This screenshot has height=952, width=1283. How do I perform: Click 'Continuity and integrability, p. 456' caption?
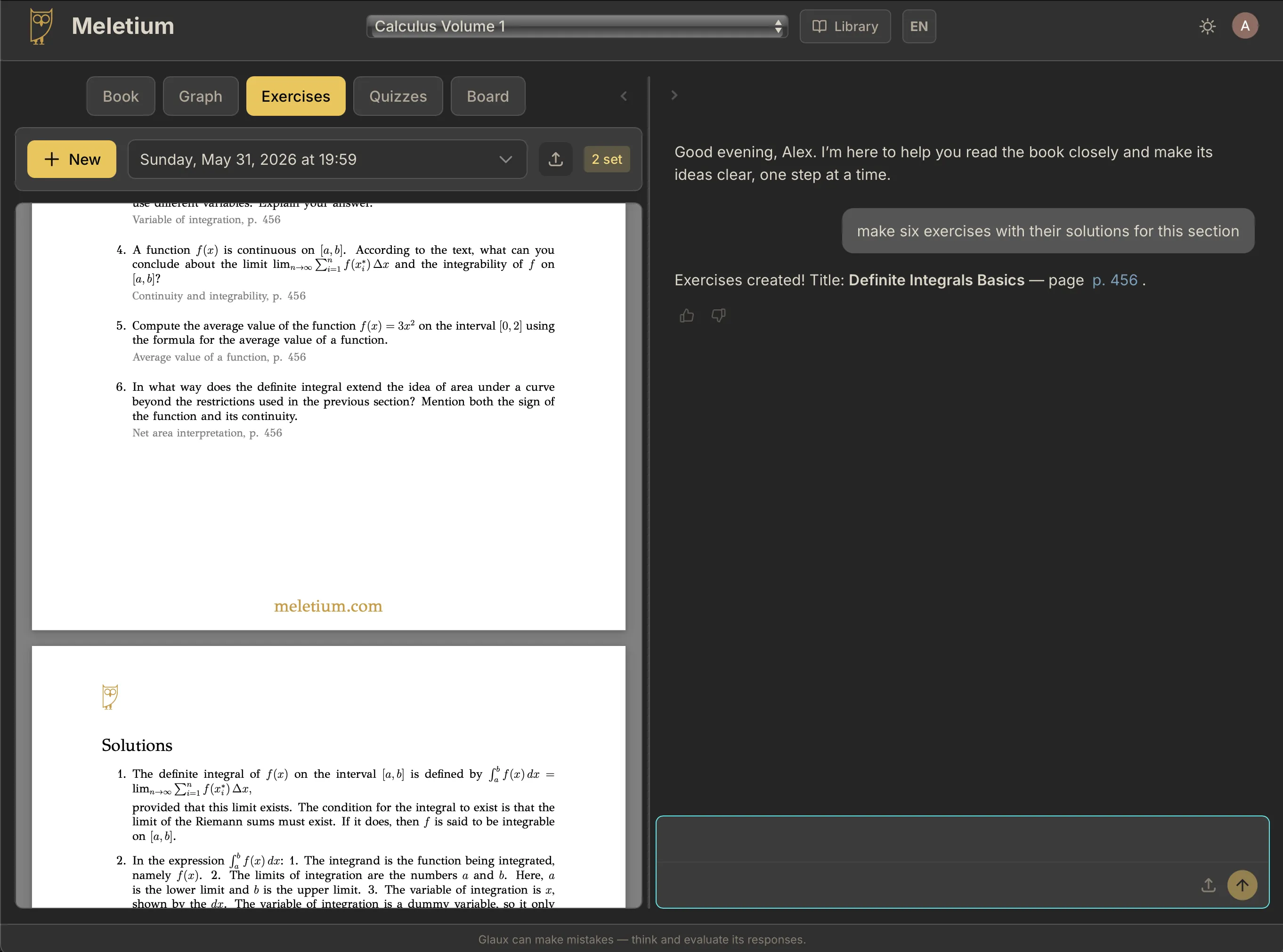(219, 296)
